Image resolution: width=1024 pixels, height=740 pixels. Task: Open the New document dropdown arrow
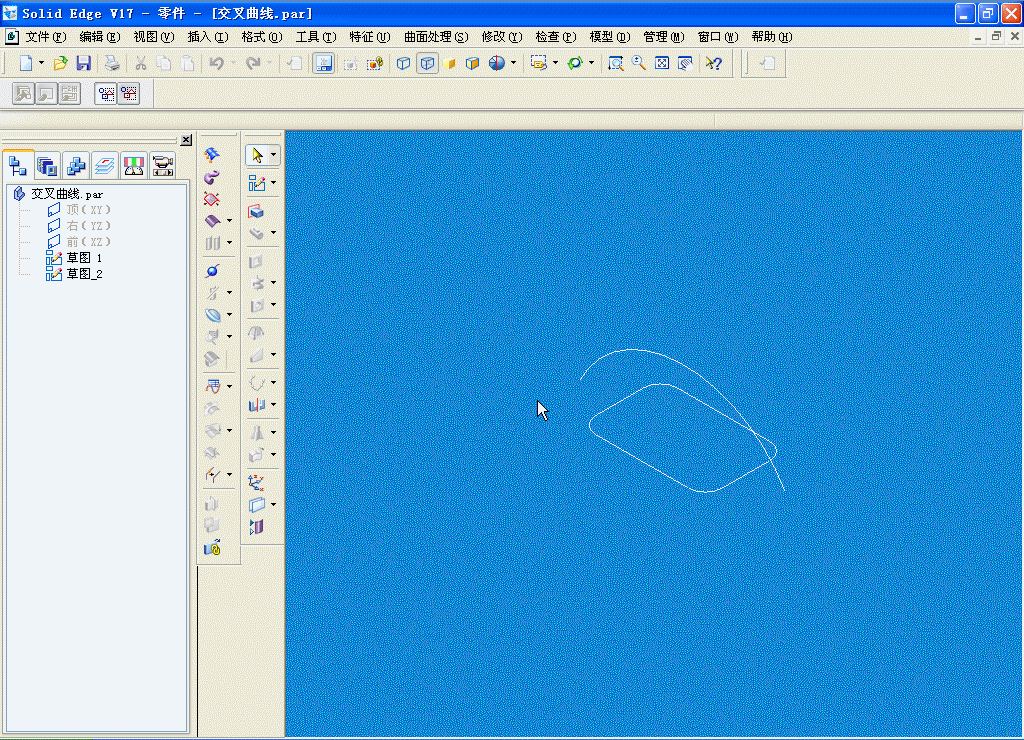[41, 63]
